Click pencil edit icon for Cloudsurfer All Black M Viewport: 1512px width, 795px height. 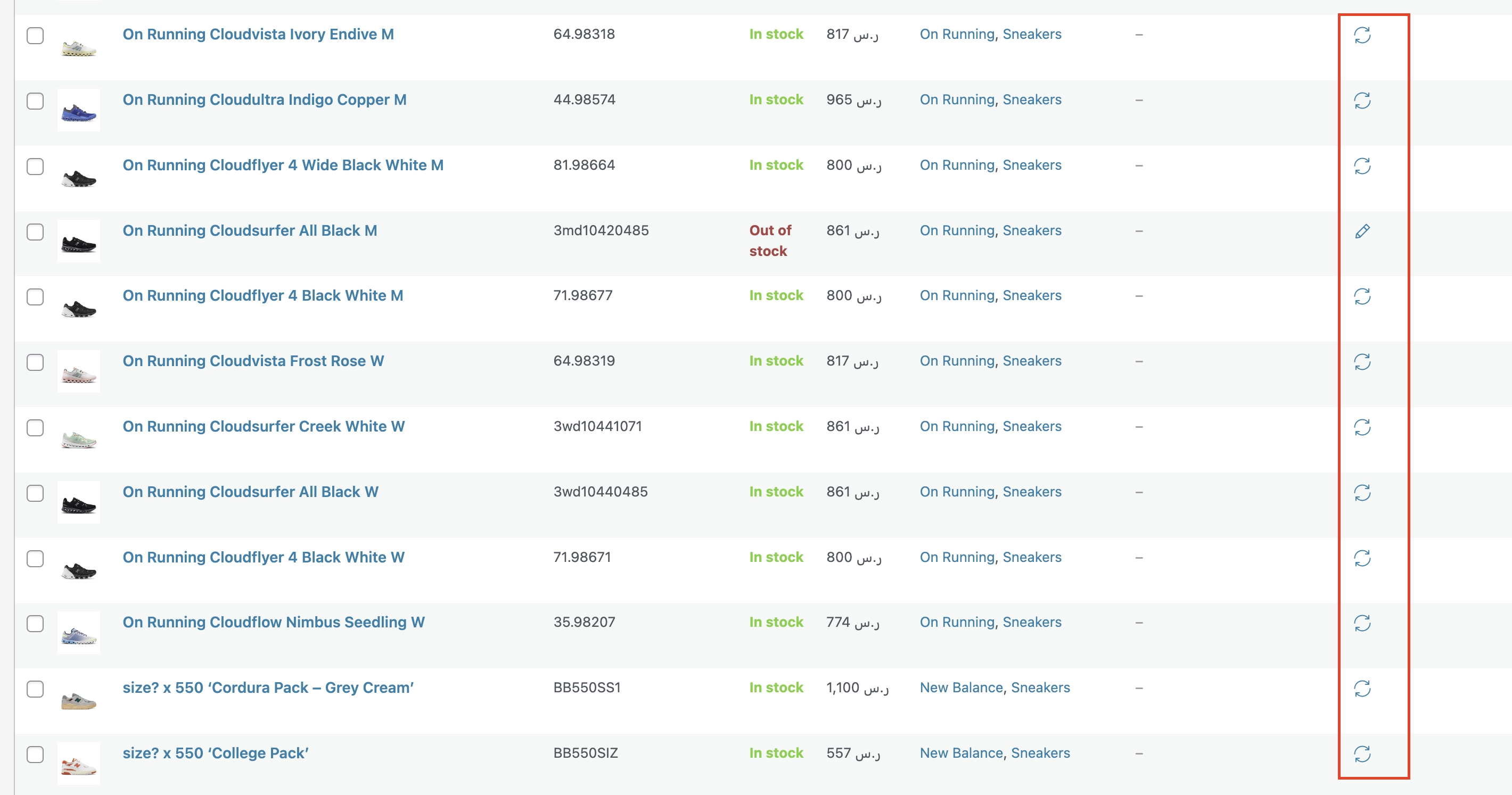[x=1362, y=231]
